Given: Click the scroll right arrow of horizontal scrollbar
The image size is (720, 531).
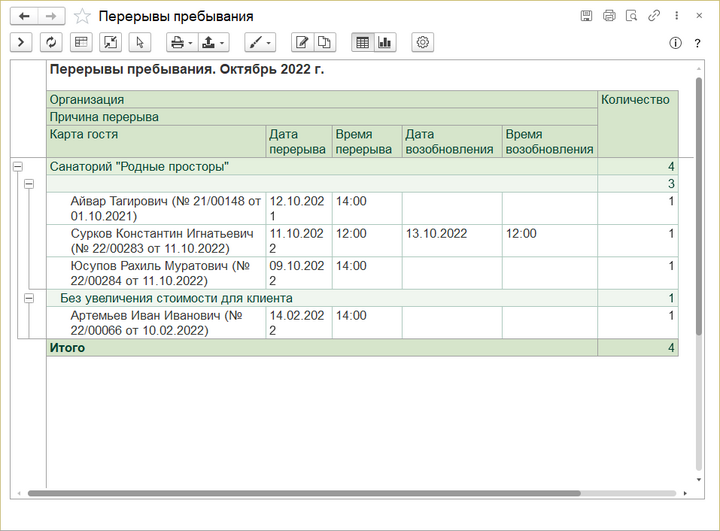Looking at the screenshot, I should pos(685,493).
